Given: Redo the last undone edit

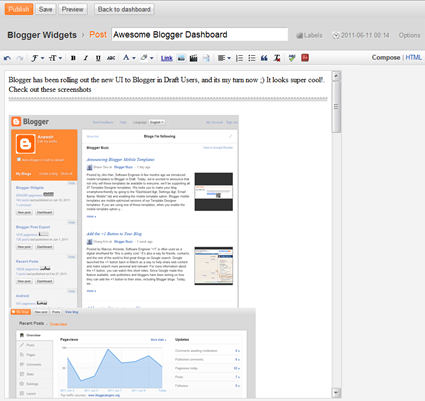Looking at the screenshot, I should click(x=20, y=58).
